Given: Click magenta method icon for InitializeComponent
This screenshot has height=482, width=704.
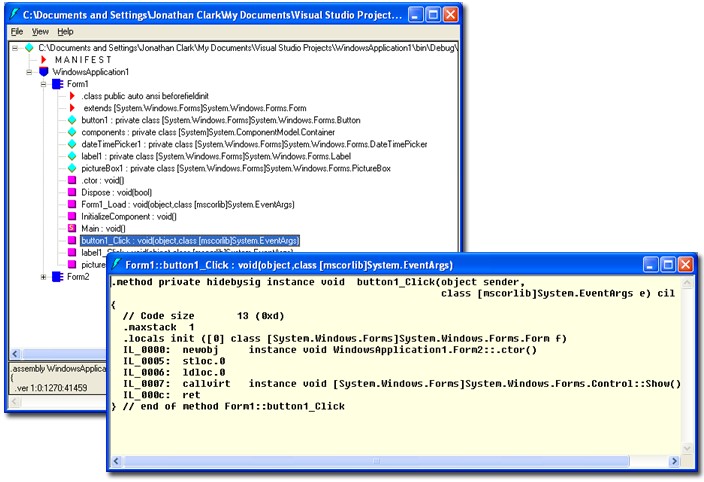Looking at the screenshot, I should [72, 216].
